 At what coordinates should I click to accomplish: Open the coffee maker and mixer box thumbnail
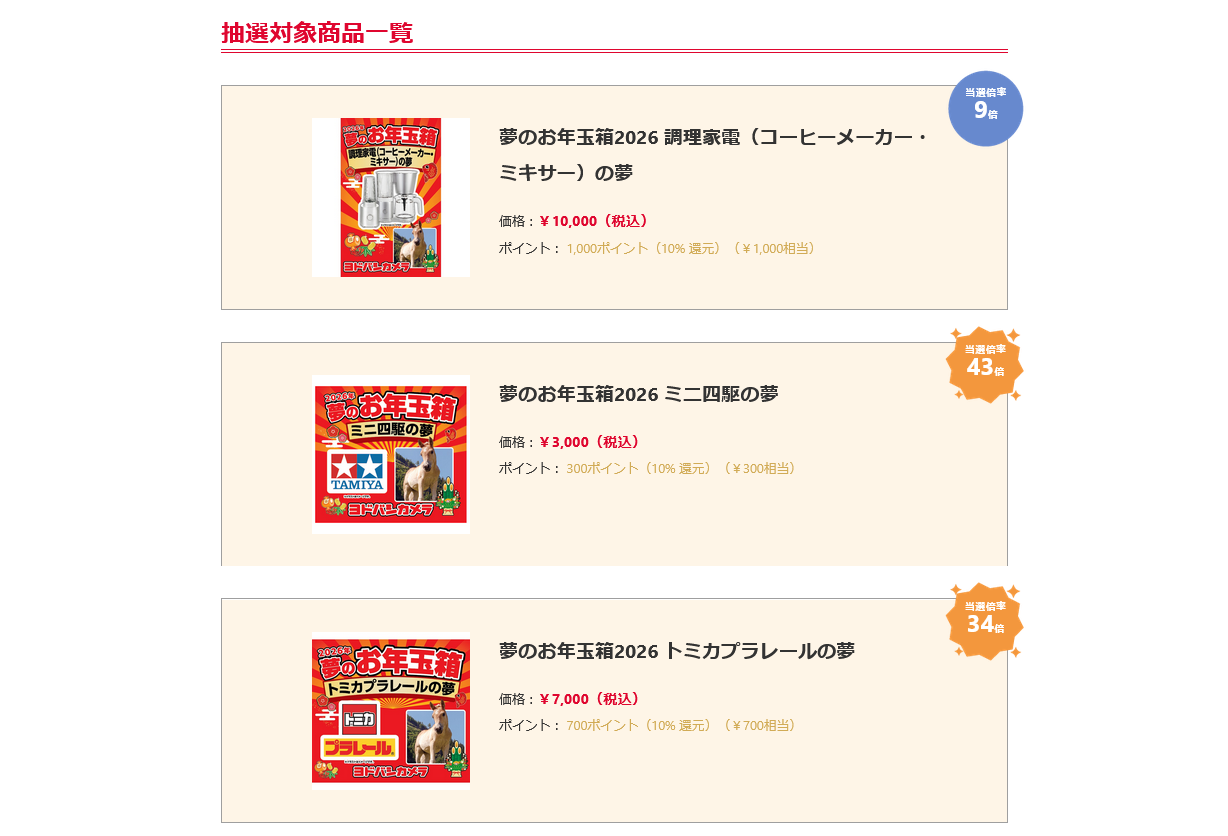[x=391, y=197]
